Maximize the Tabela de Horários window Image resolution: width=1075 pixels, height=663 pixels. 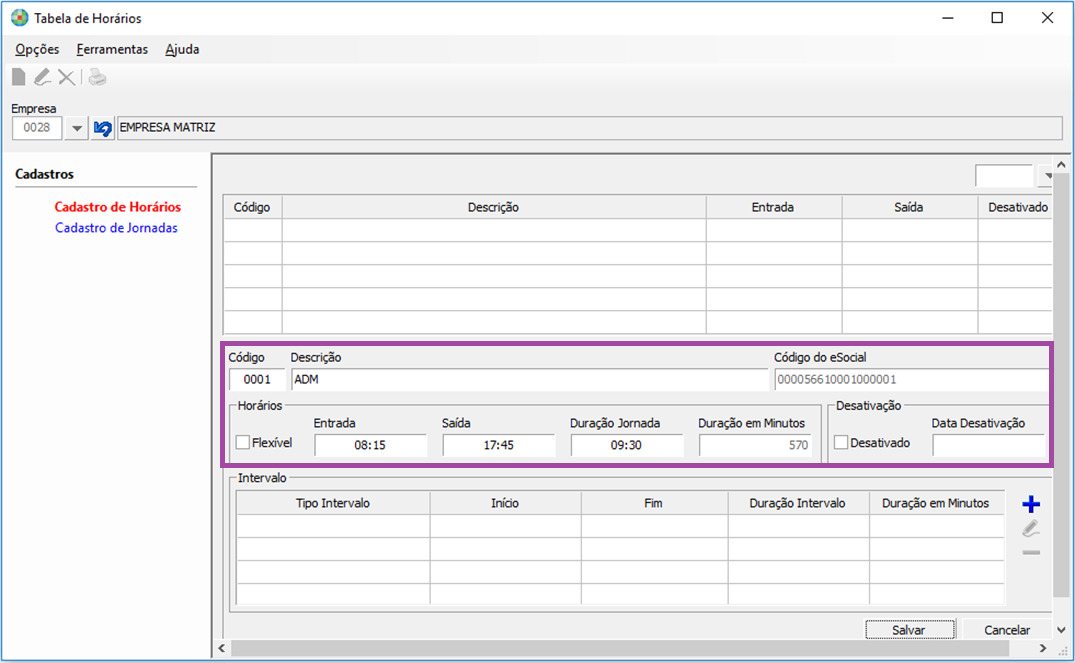998,18
